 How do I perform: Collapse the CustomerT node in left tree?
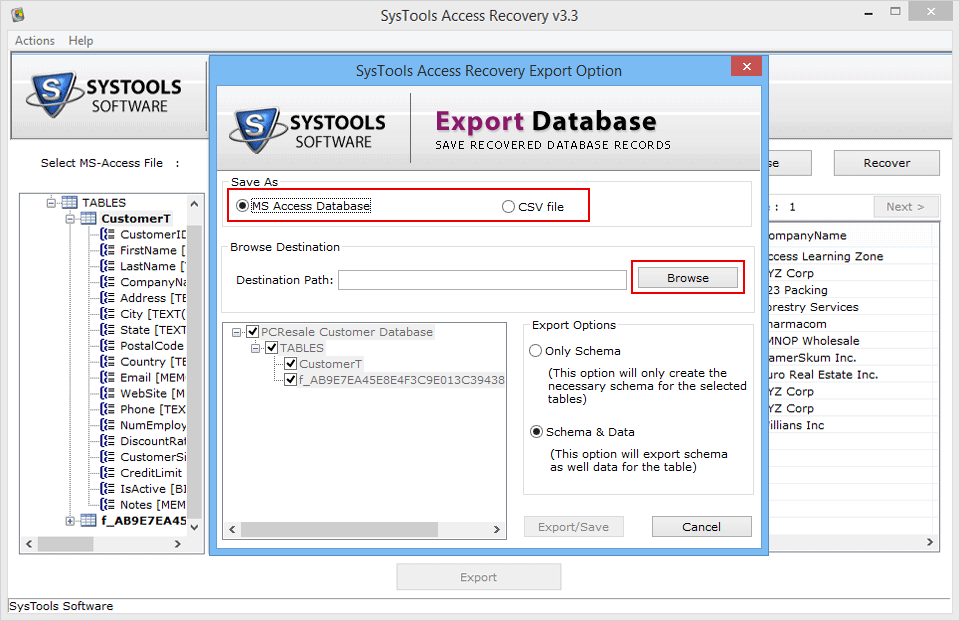70,219
